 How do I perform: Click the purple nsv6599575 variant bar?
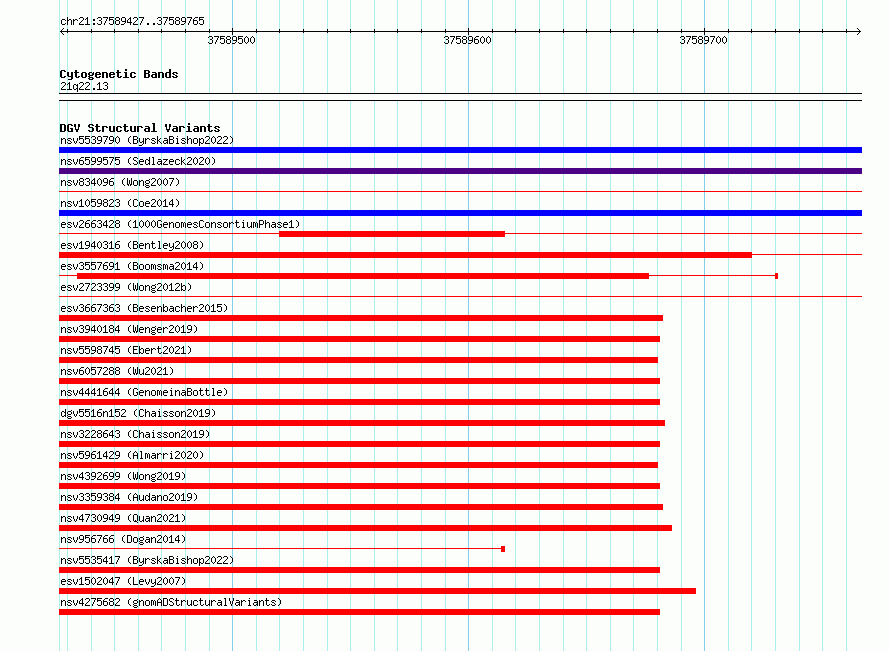click(460, 171)
